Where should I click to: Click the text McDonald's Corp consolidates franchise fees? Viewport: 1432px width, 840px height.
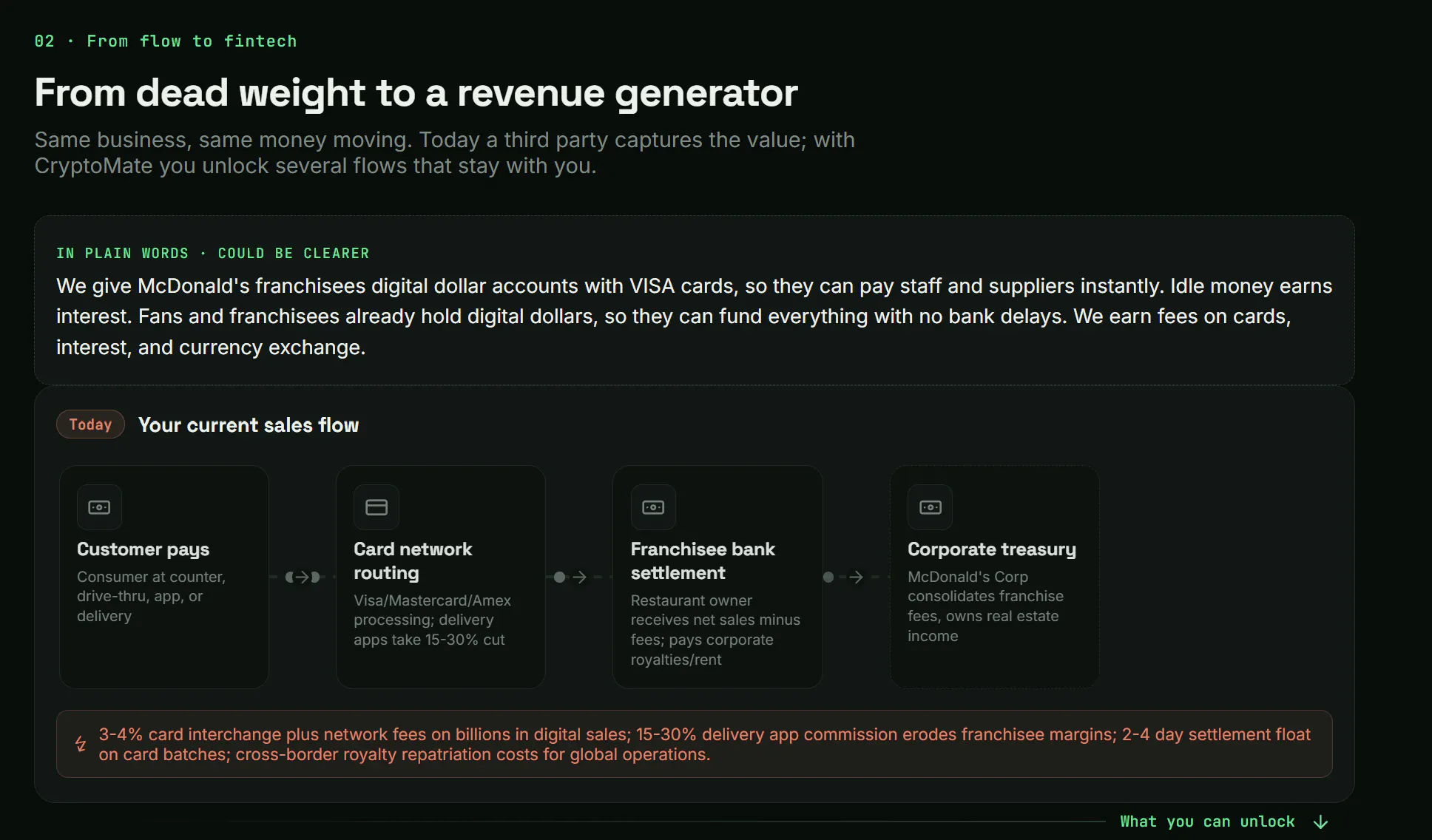point(986,606)
